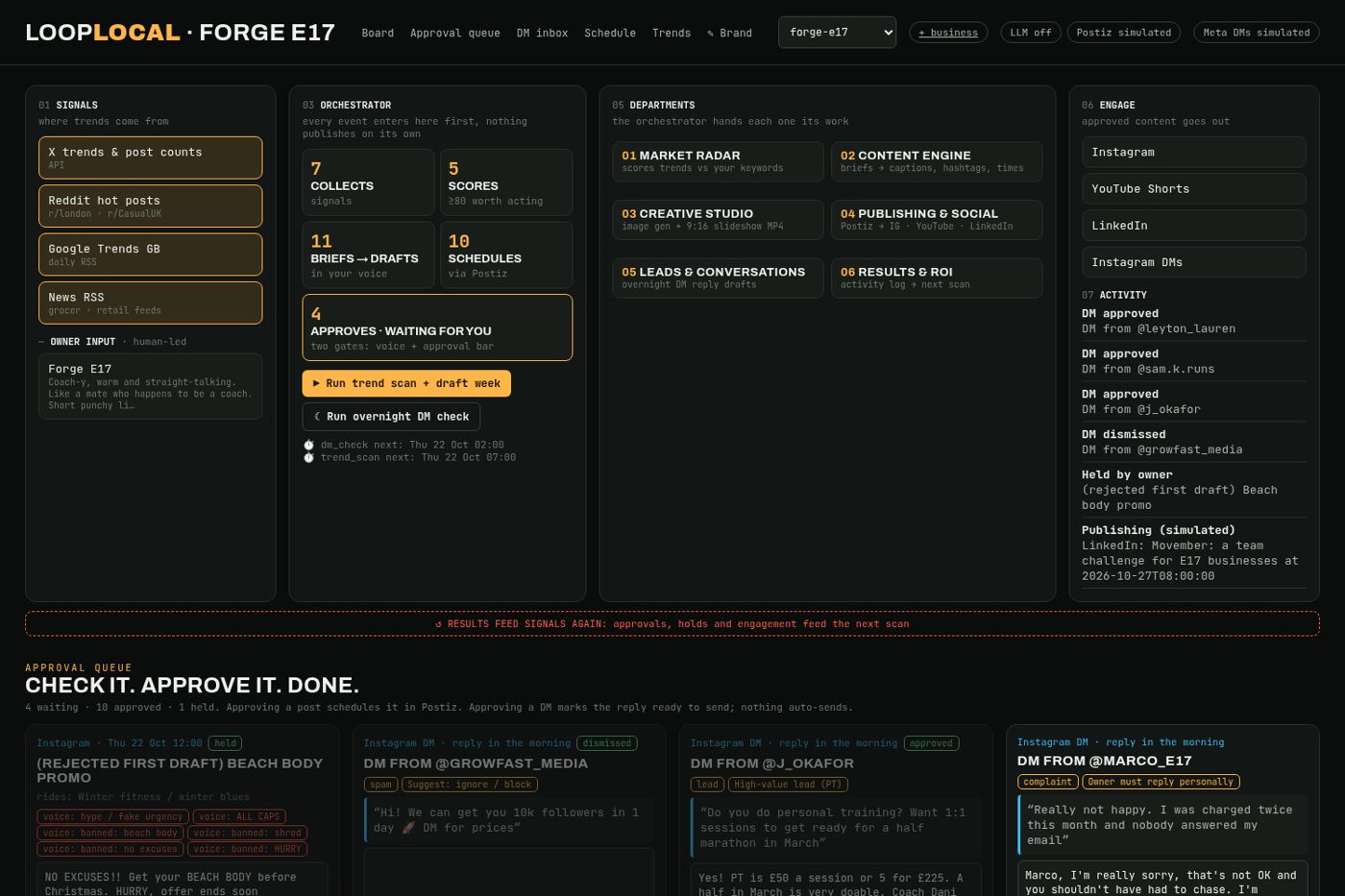The width and height of the screenshot is (1345, 896).
Task: Select the Instagram engage channel
Action: [1194, 152]
